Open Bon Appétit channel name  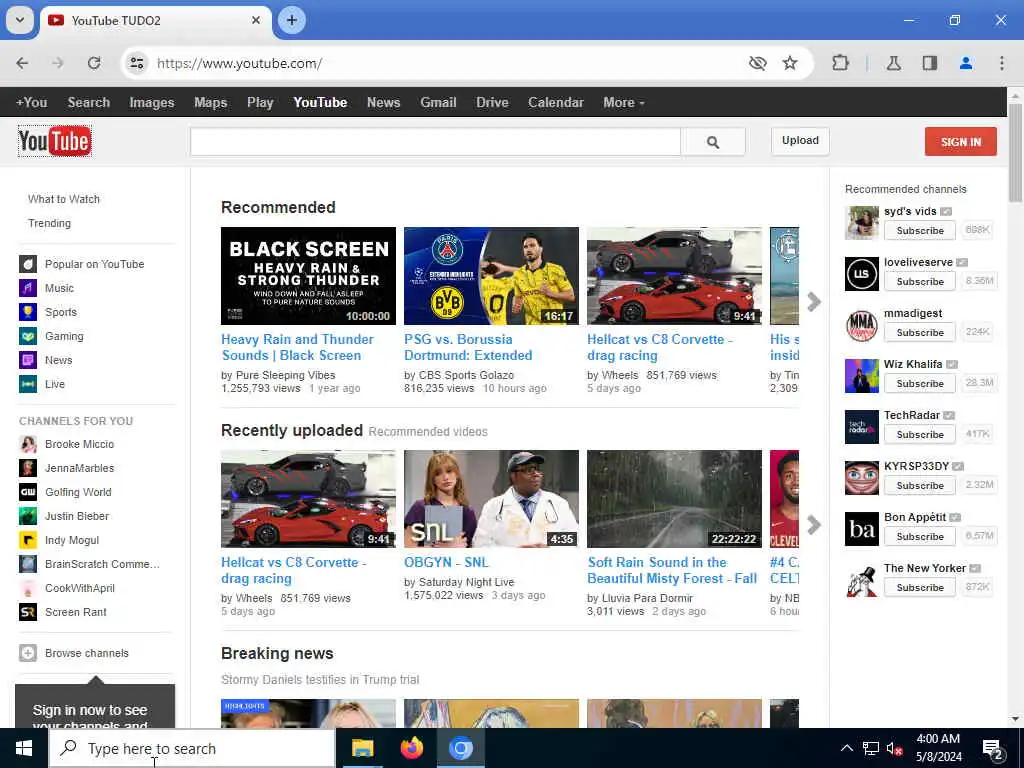(x=915, y=517)
